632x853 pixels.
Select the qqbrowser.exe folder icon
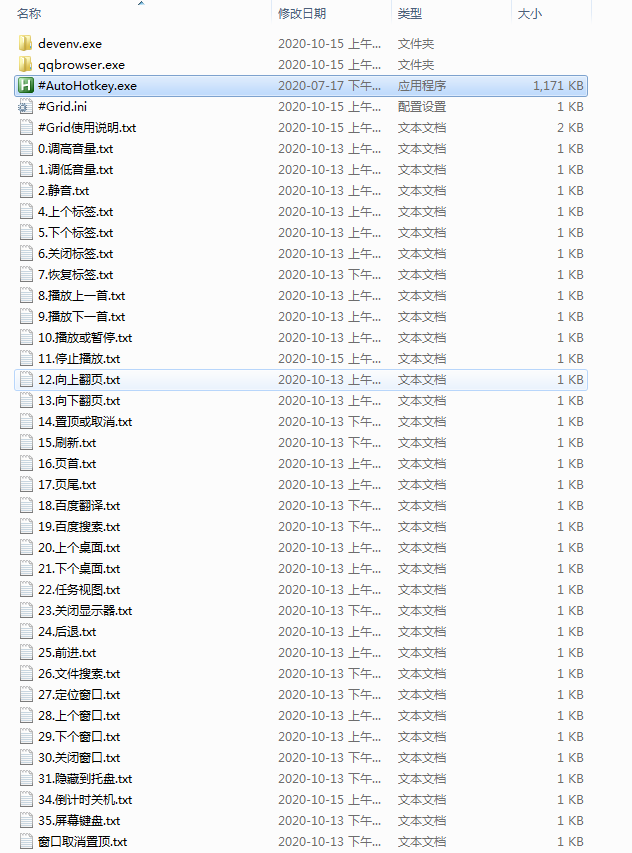pyautogui.click(x=26, y=65)
